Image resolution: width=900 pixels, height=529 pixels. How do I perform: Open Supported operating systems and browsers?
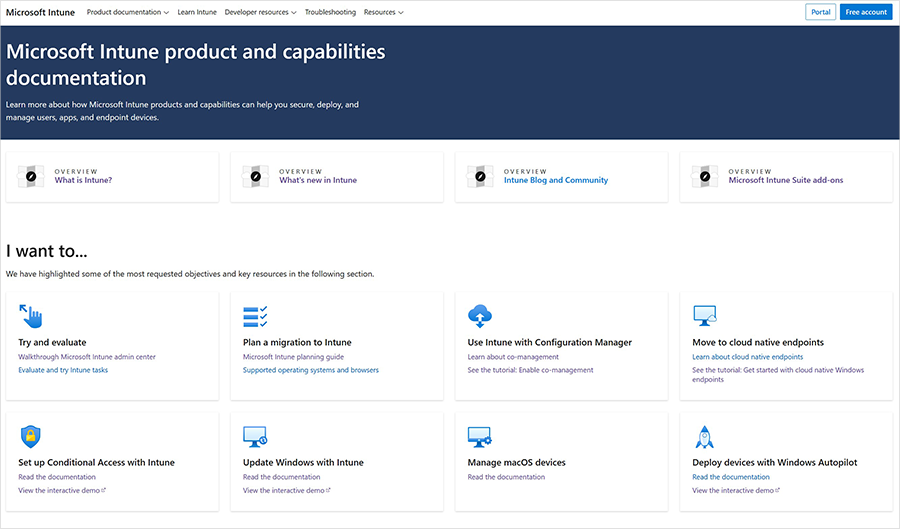point(311,370)
